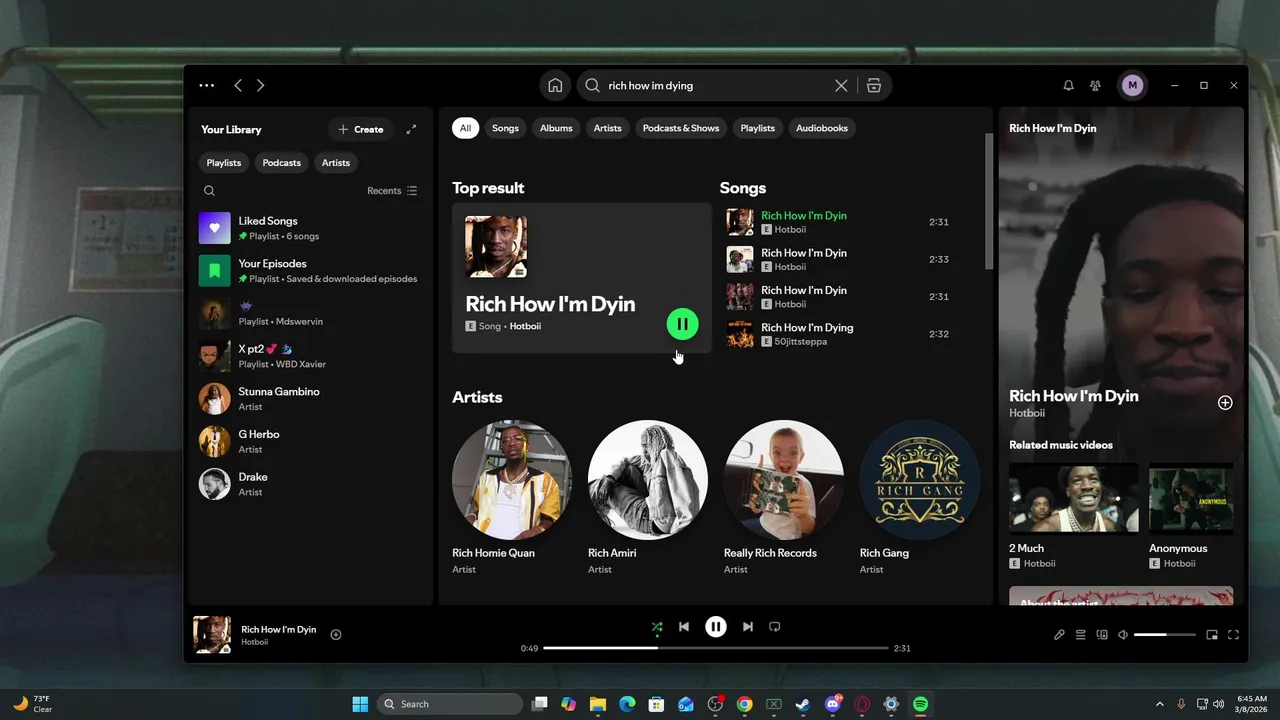Skip to the next track

(x=747, y=627)
